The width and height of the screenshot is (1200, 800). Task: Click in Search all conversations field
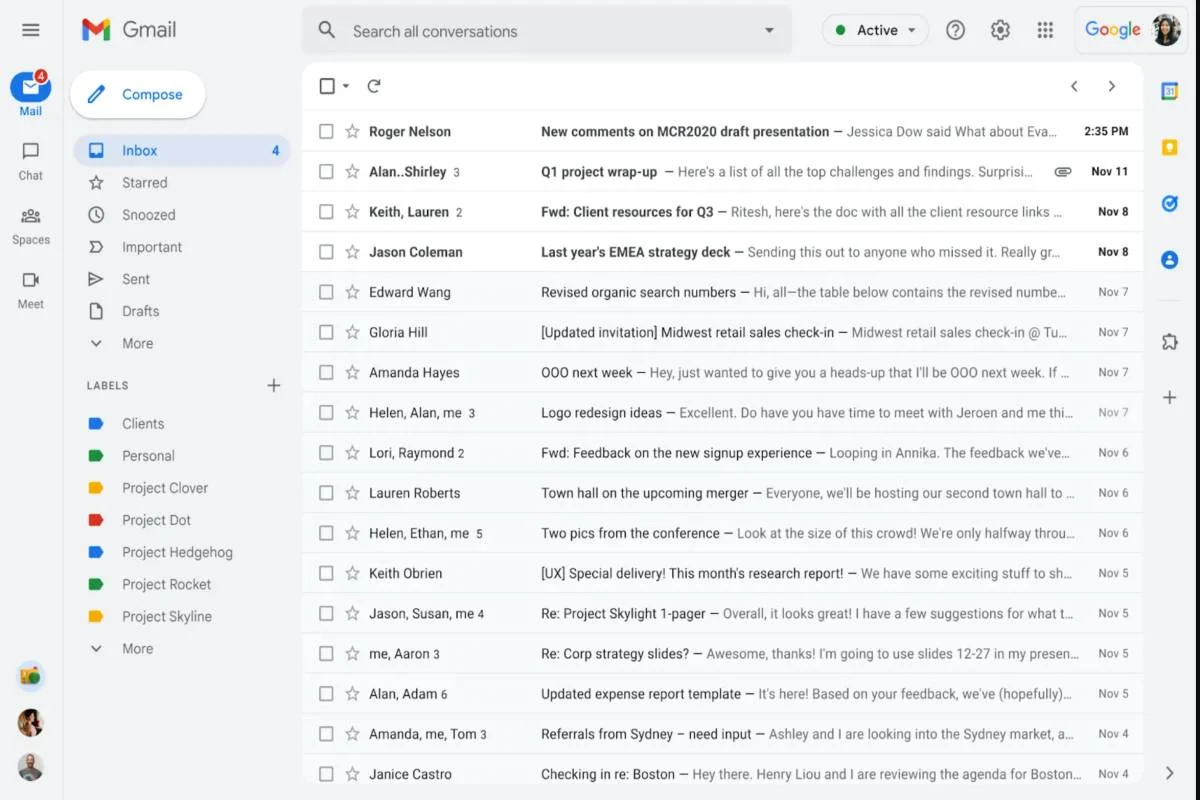pyautogui.click(x=547, y=30)
